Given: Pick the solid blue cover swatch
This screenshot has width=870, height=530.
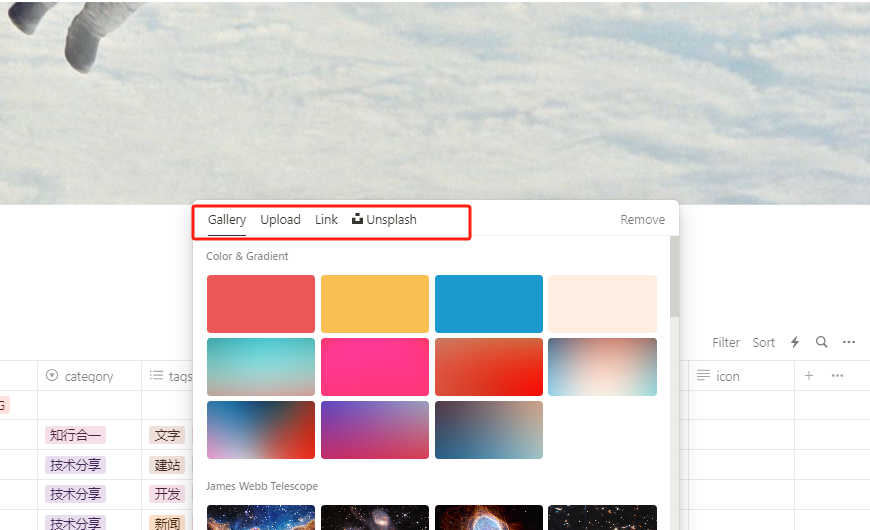Looking at the screenshot, I should [x=489, y=304].
